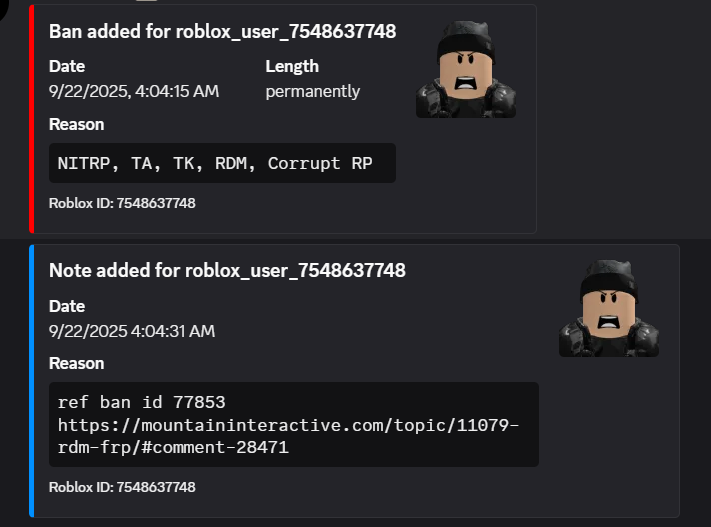Click the 'Ban added for roblox_user_7548637748' title
Screen dimensions: 711x527
pos(222,32)
